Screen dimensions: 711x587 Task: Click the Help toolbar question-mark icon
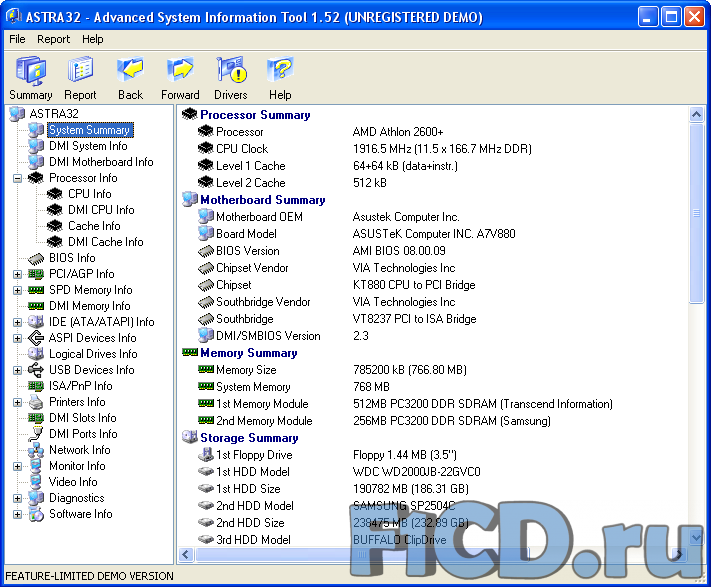click(280, 69)
